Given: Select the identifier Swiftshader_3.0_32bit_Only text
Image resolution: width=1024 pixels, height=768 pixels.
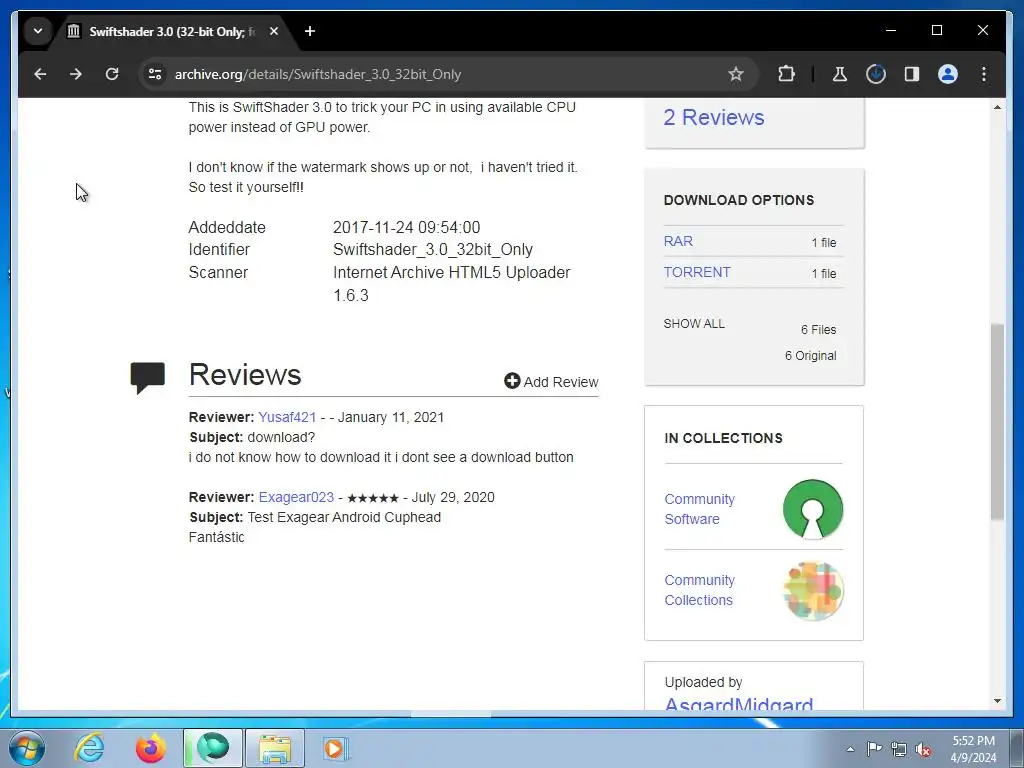Looking at the screenshot, I should pyautogui.click(x=433, y=249).
